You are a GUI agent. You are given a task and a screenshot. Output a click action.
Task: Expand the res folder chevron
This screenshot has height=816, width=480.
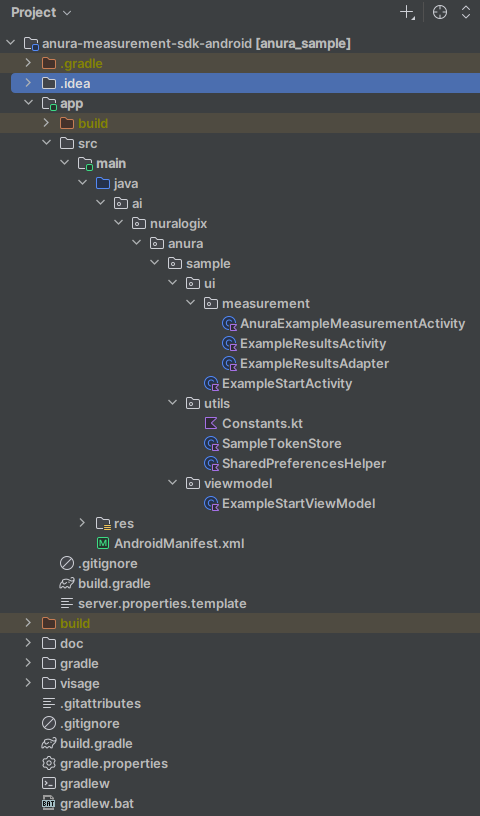tap(82, 523)
